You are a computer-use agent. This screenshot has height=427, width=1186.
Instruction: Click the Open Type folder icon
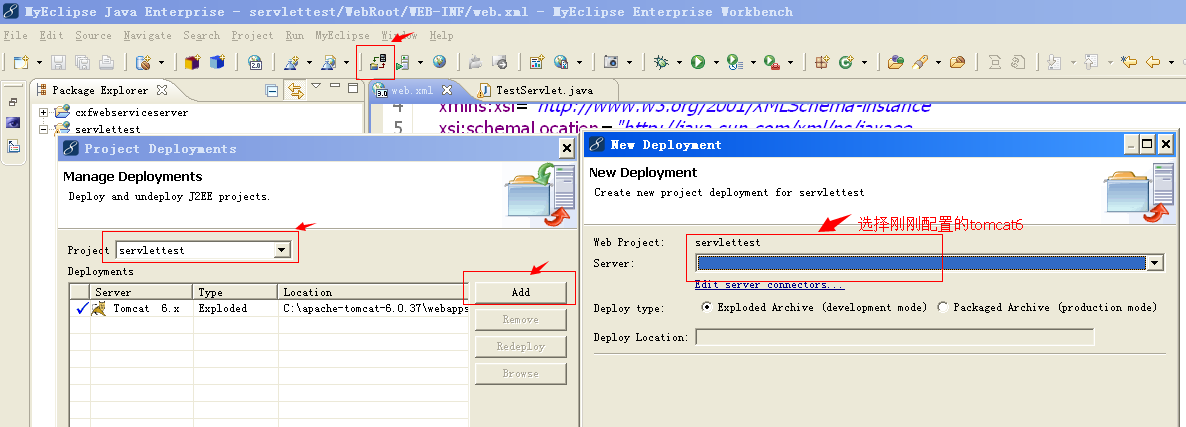click(896, 63)
